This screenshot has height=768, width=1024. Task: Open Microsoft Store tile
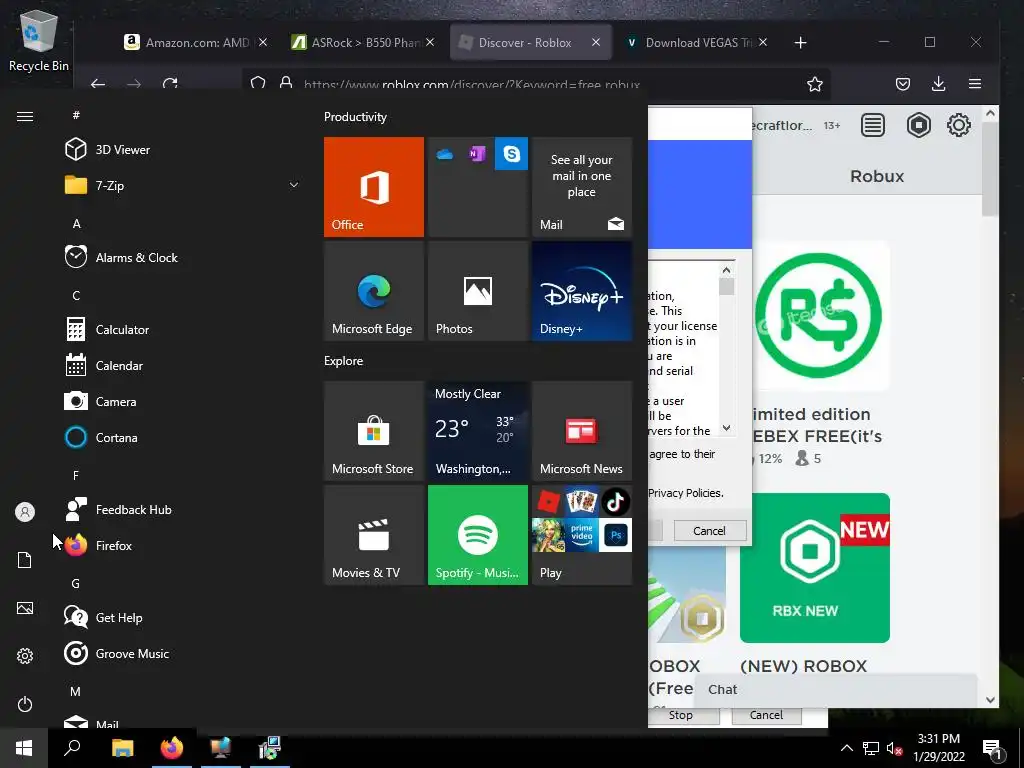tap(374, 430)
